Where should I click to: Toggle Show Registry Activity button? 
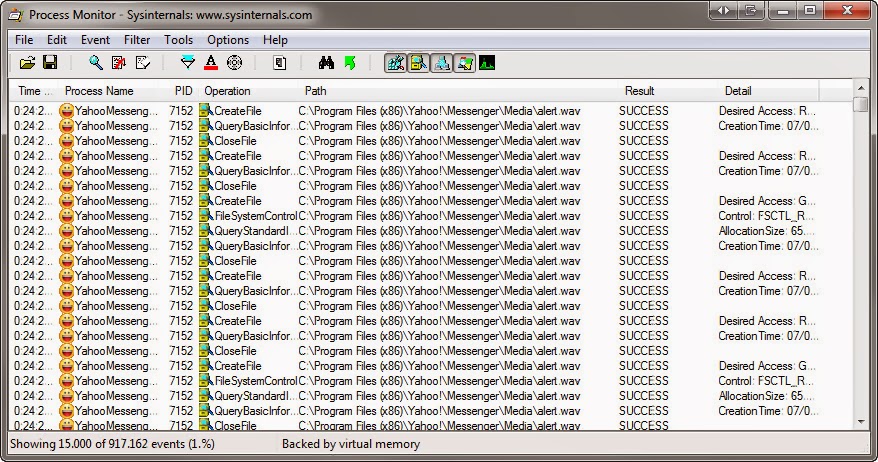(x=395, y=63)
